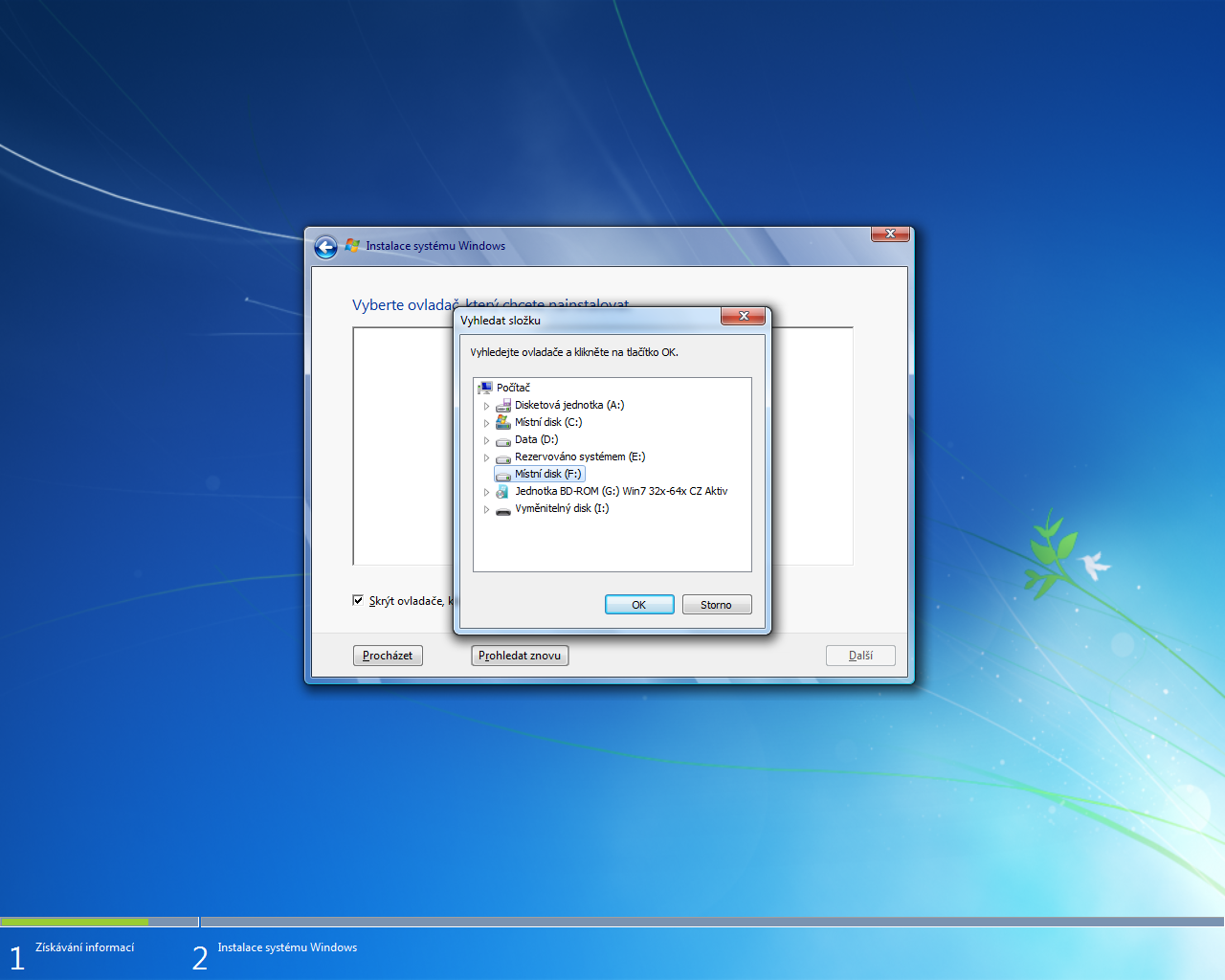Click the Procházet button
The image size is (1225, 980).
[x=388, y=656]
